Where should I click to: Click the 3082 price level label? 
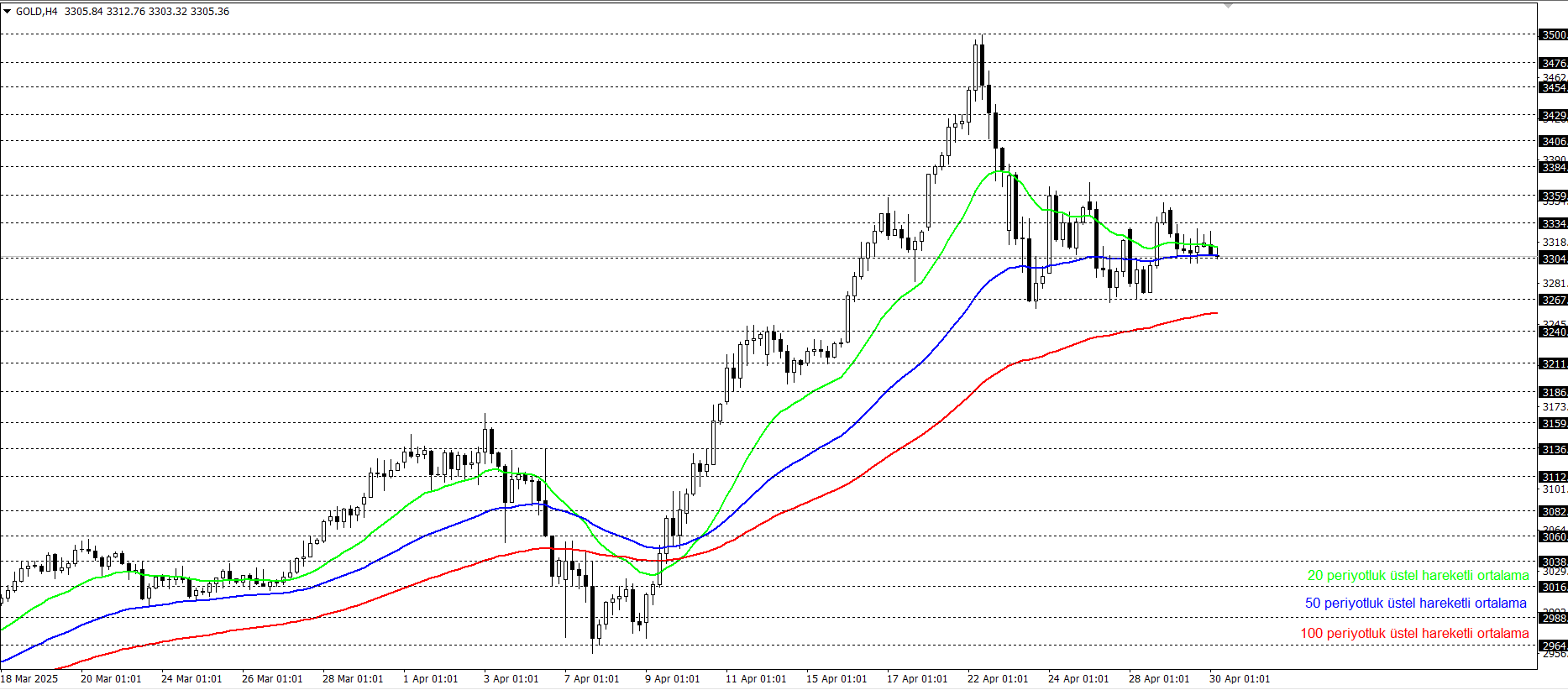pyautogui.click(x=1553, y=512)
